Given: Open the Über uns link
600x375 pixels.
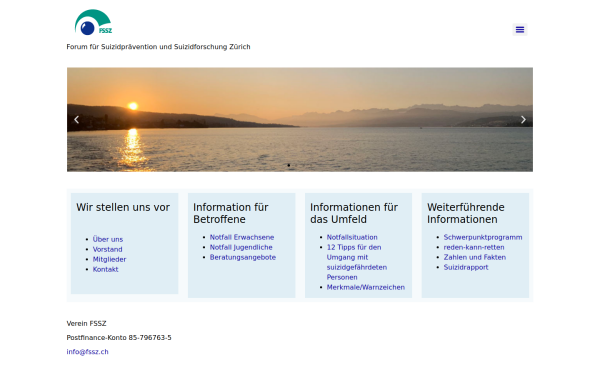Looking at the screenshot, I should coord(108,239).
